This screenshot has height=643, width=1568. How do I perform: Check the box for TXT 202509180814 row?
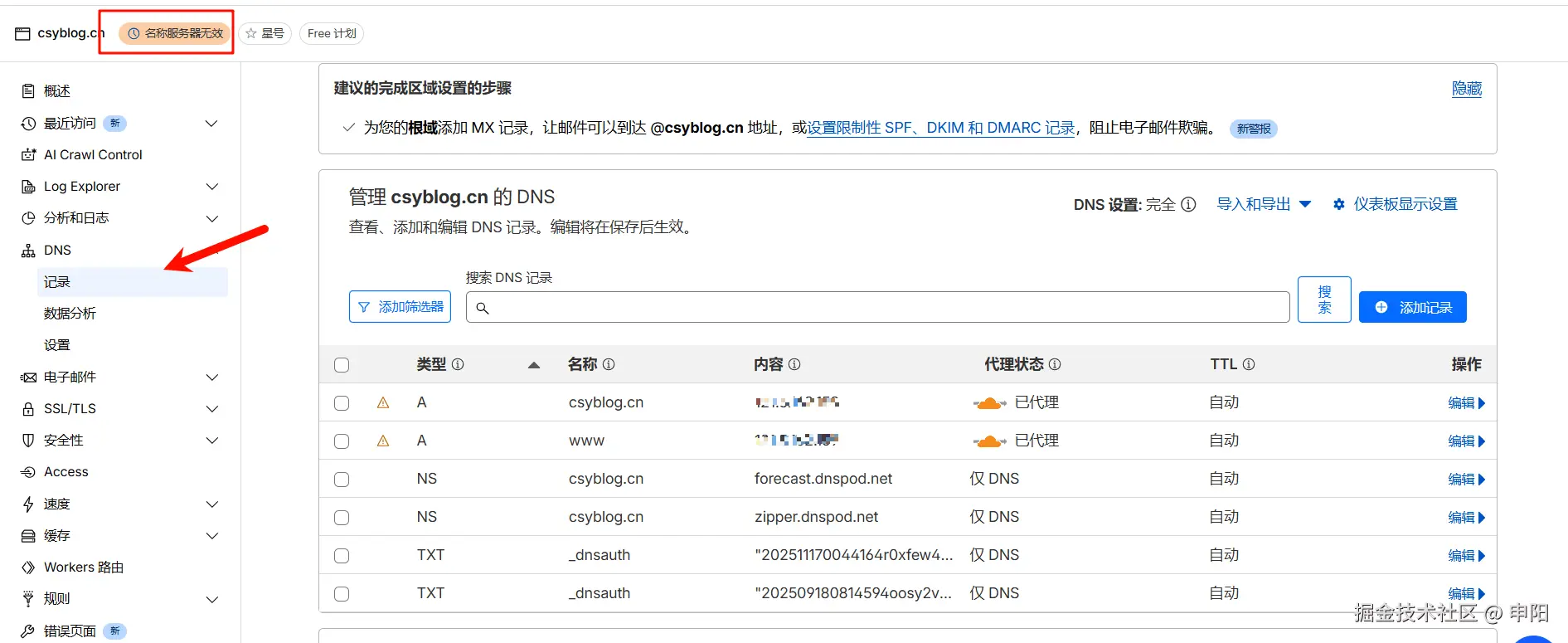click(x=342, y=594)
